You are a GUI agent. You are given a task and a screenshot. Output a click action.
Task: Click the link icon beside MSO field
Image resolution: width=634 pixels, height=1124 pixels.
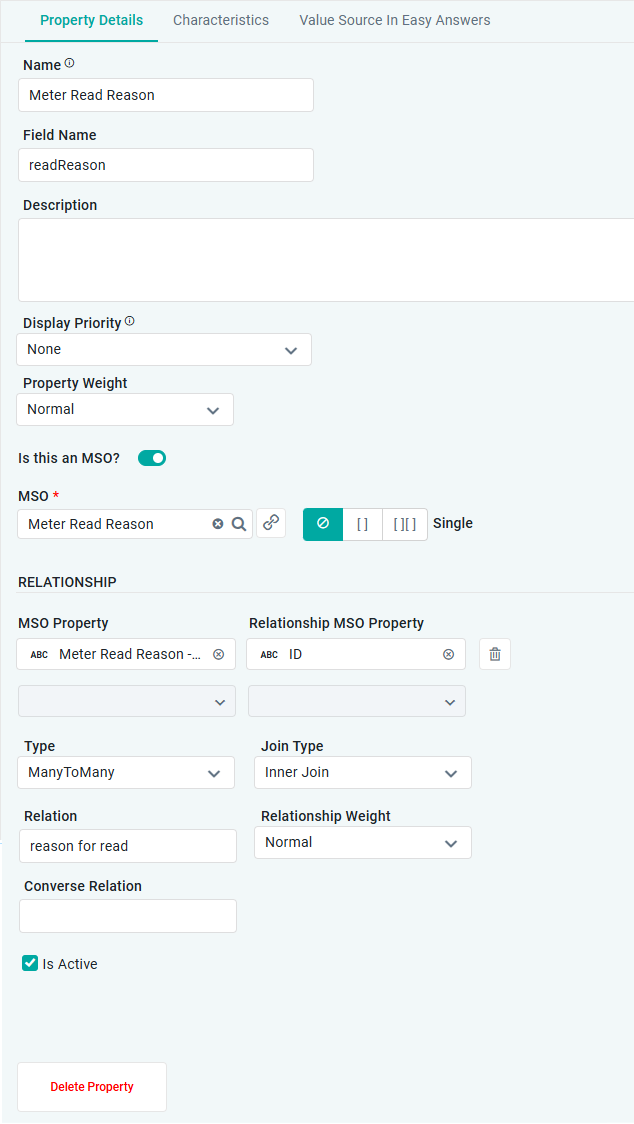pyautogui.click(x=271, y=523)
